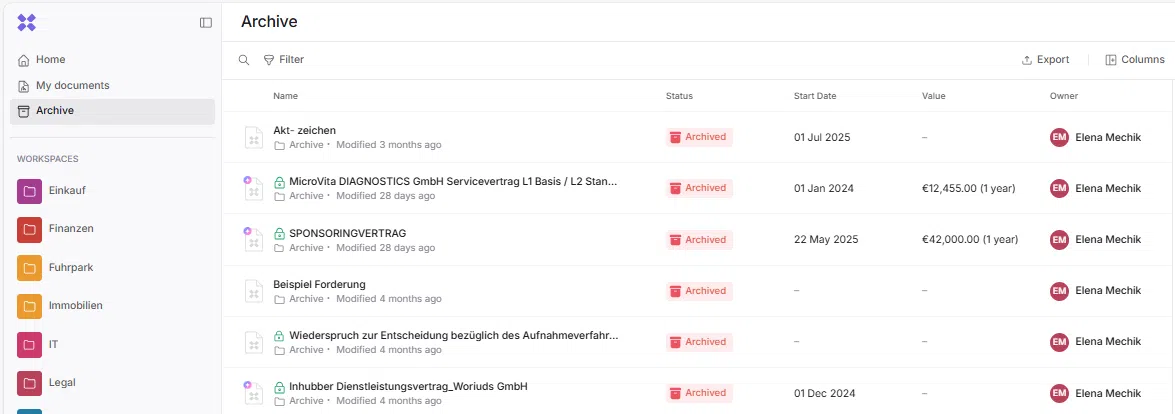Open the search magnifier icon
This screenshot has height=414, width=1175.
point(244,60)
